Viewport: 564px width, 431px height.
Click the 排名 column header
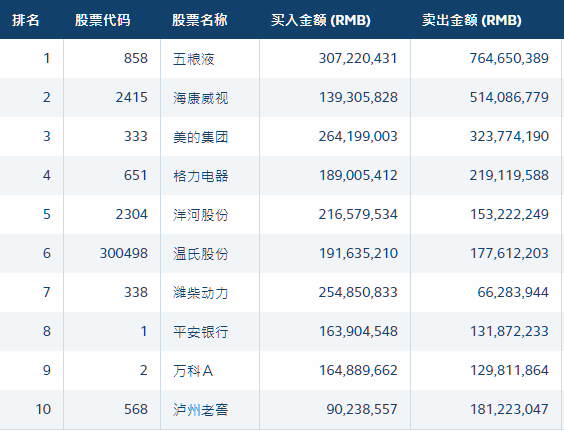coord(26,20)
